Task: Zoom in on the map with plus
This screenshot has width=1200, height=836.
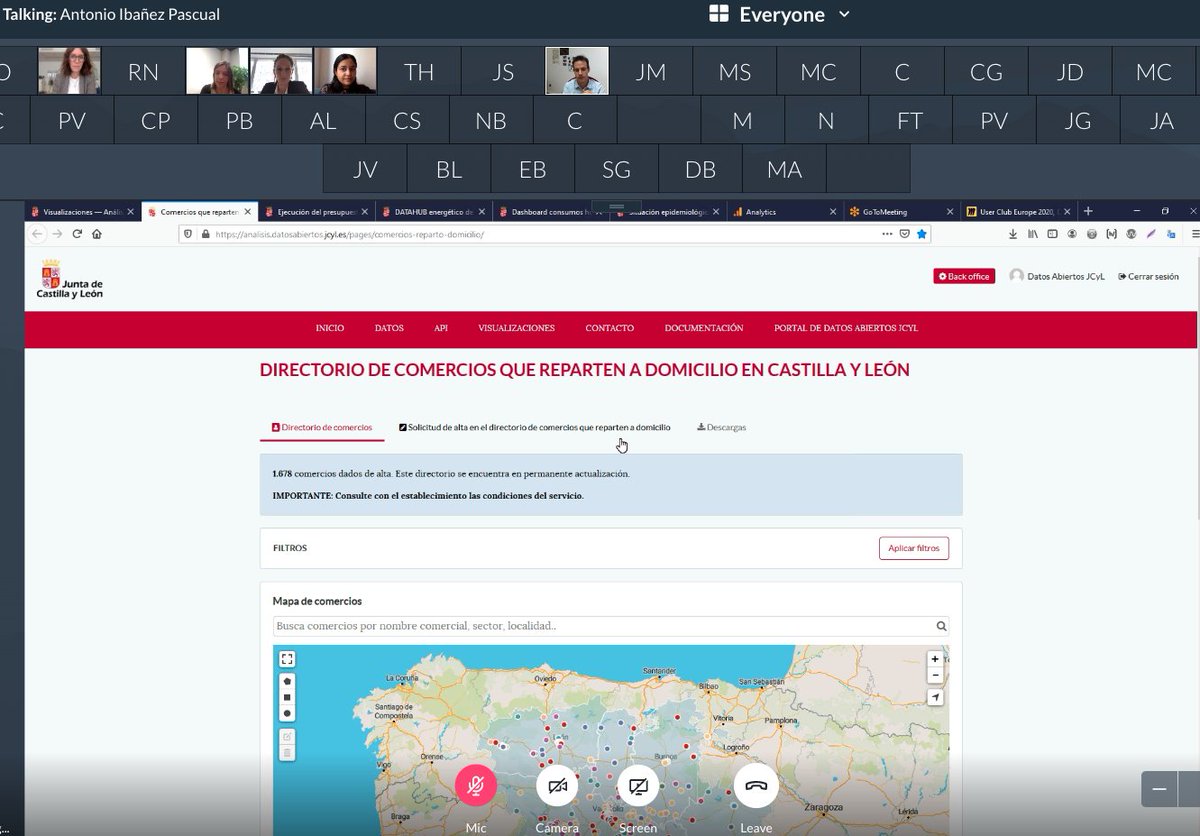Action: tap(935, 659)
